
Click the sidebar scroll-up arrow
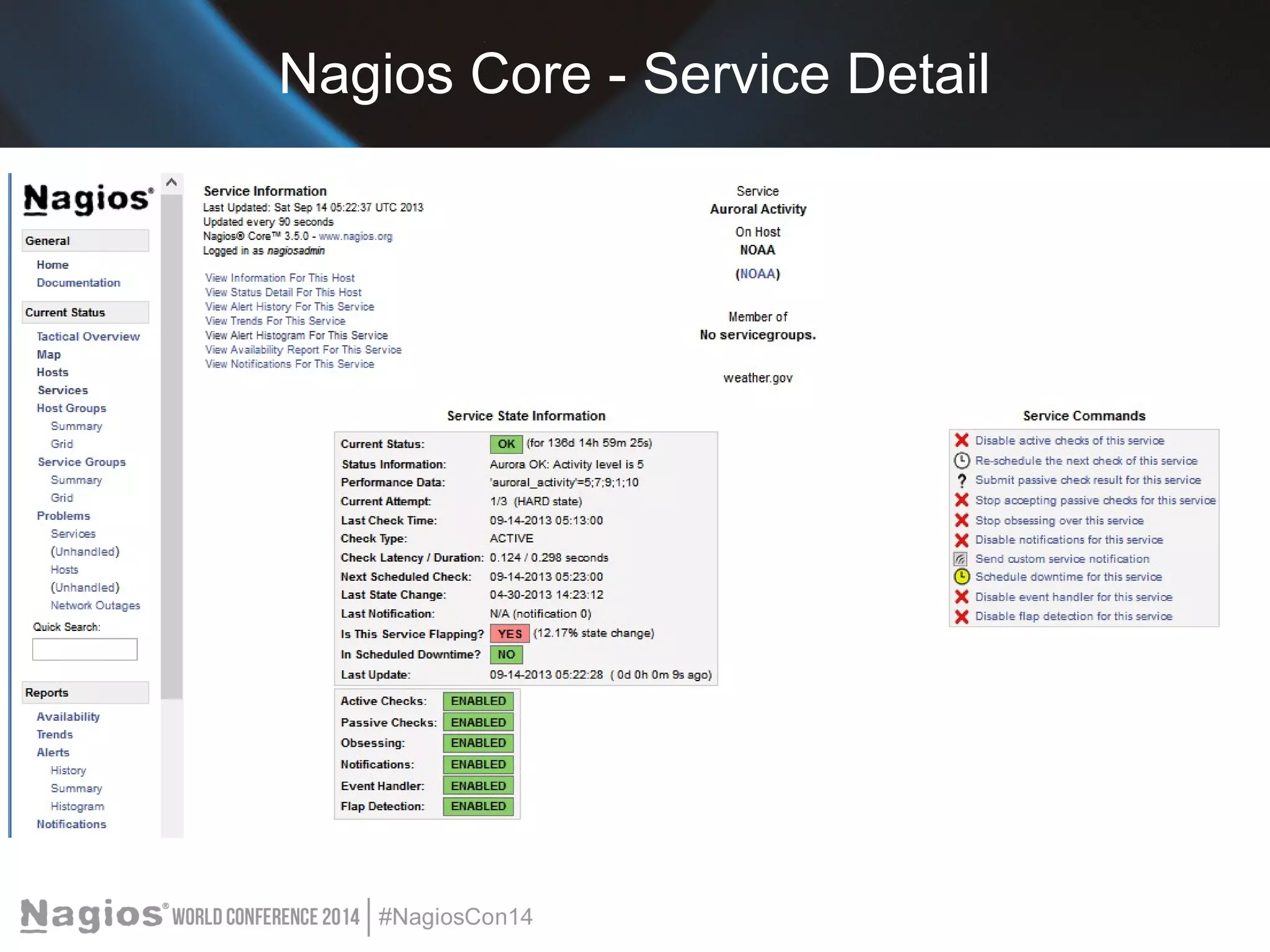pos(172,182)
